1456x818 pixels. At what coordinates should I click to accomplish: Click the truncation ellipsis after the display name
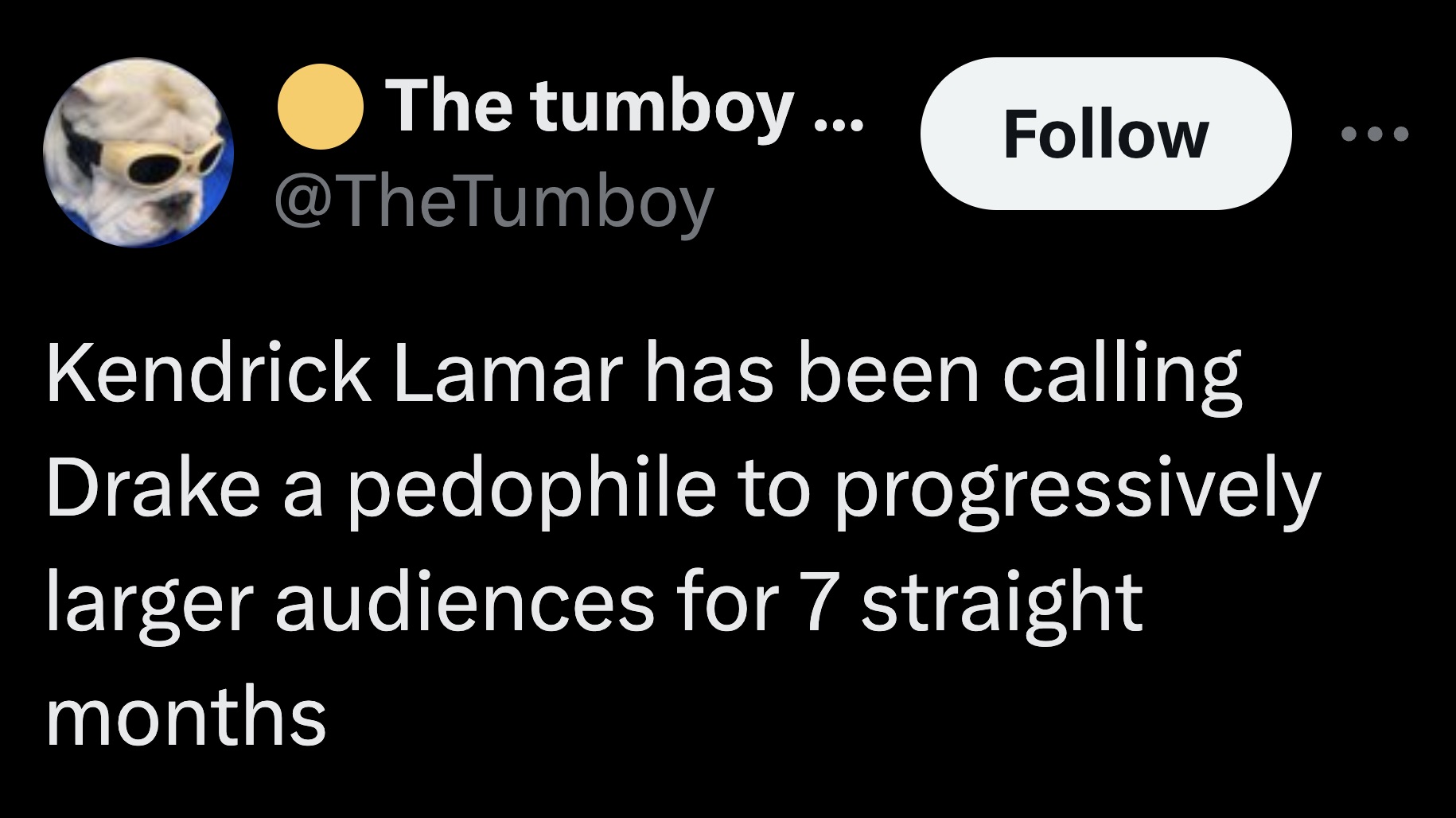[x=838, y=121]
